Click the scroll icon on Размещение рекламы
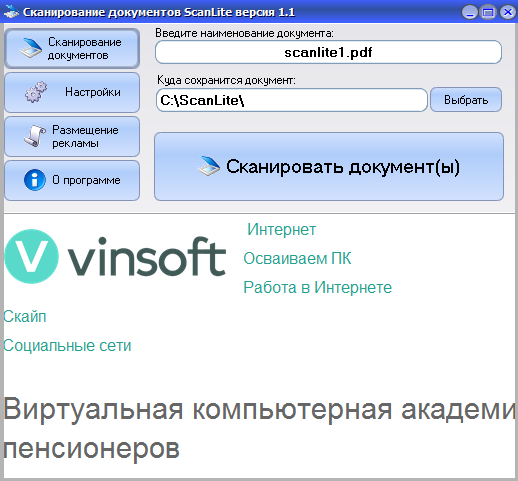Image resolution: width=518 pixels, height=481 pixels. click(34, 136)
